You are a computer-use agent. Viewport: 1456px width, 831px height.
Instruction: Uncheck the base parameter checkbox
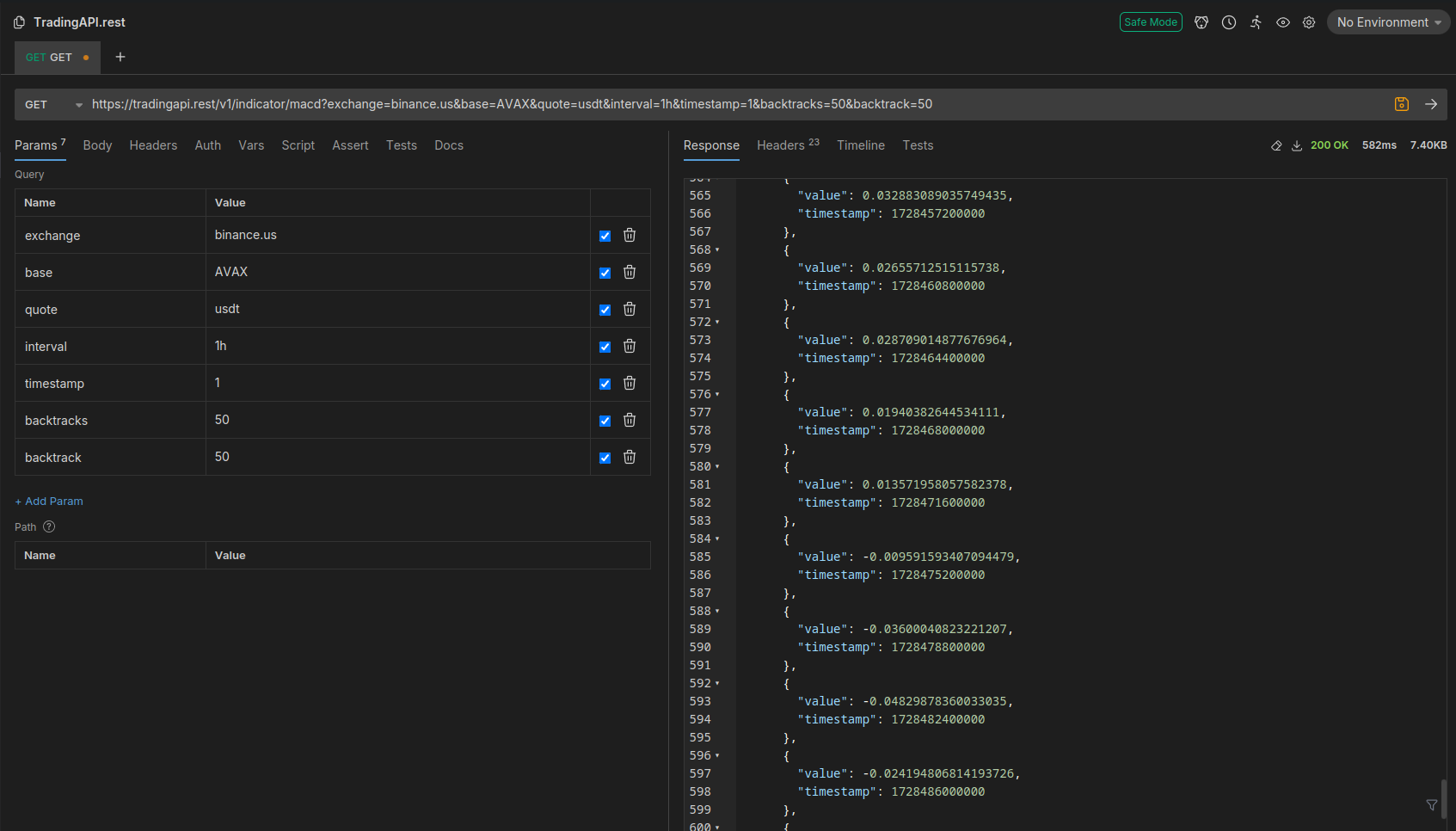[x=605, y=273]
